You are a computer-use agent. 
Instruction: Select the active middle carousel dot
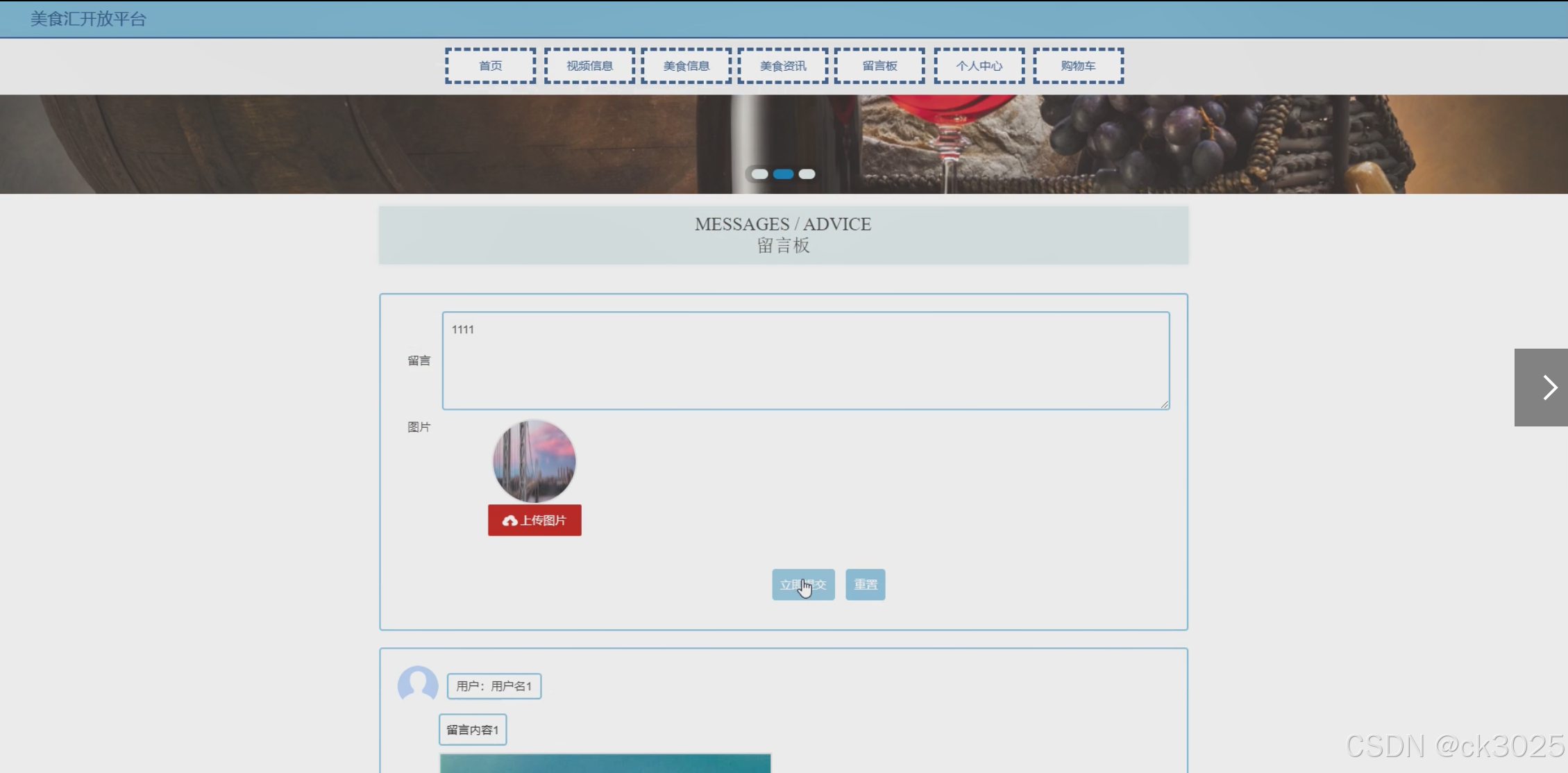(x=783, y=174)
